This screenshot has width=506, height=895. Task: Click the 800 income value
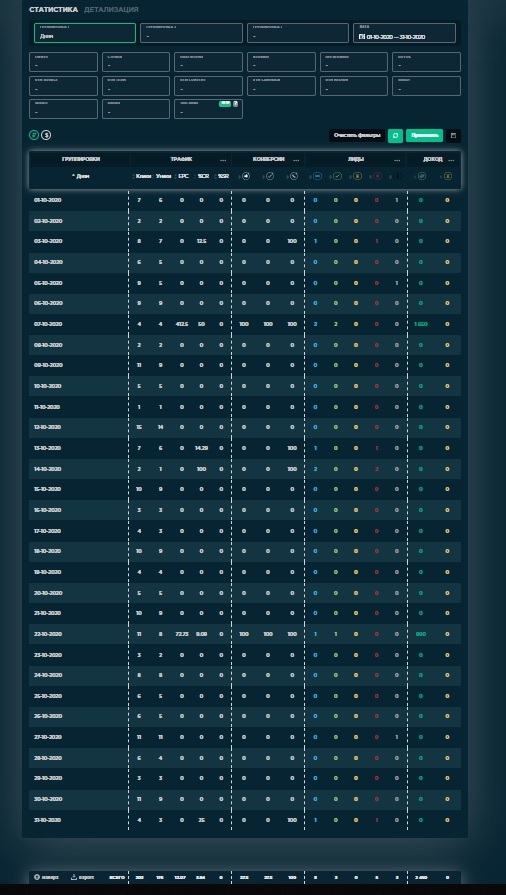click(x=421, y=634)
